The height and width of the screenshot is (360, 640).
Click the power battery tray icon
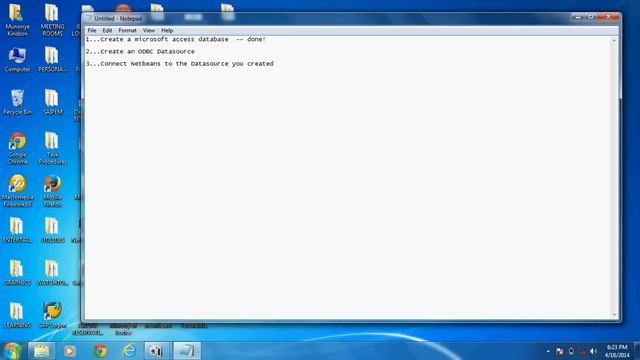tap(571, 351)
